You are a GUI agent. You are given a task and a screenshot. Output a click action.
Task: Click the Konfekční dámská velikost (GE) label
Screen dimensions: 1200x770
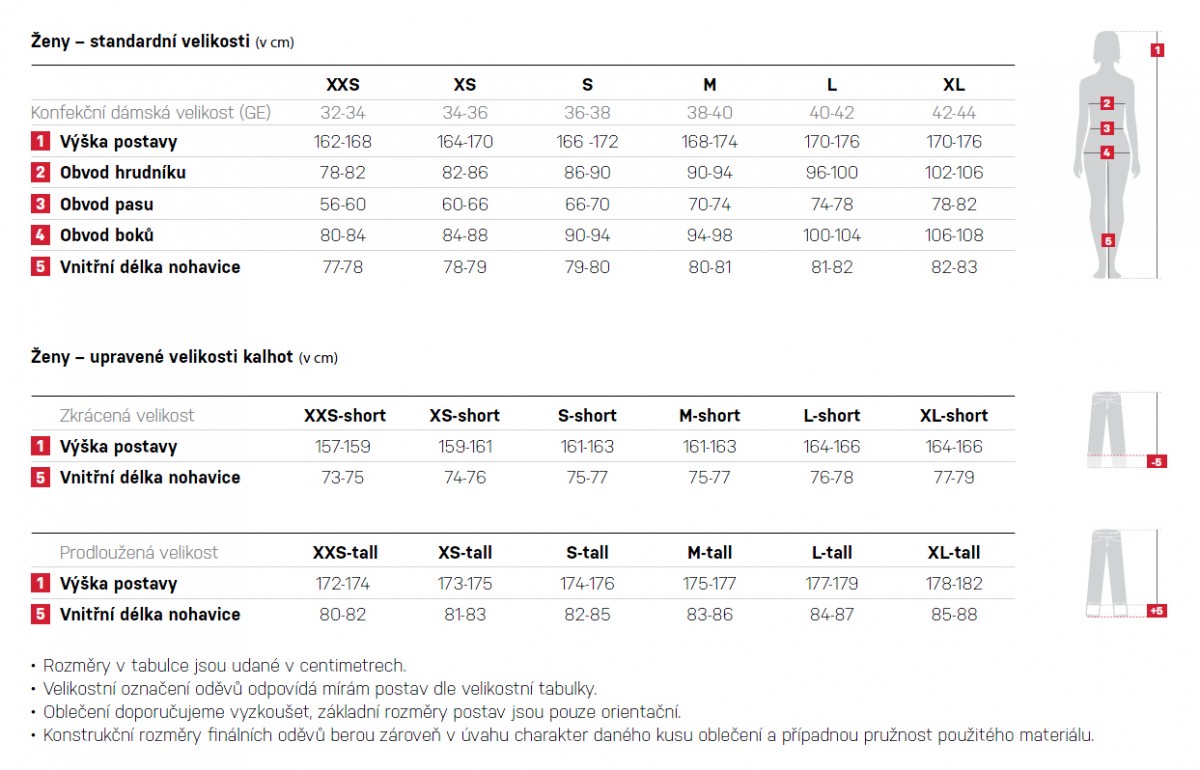[x=151, y=113]
